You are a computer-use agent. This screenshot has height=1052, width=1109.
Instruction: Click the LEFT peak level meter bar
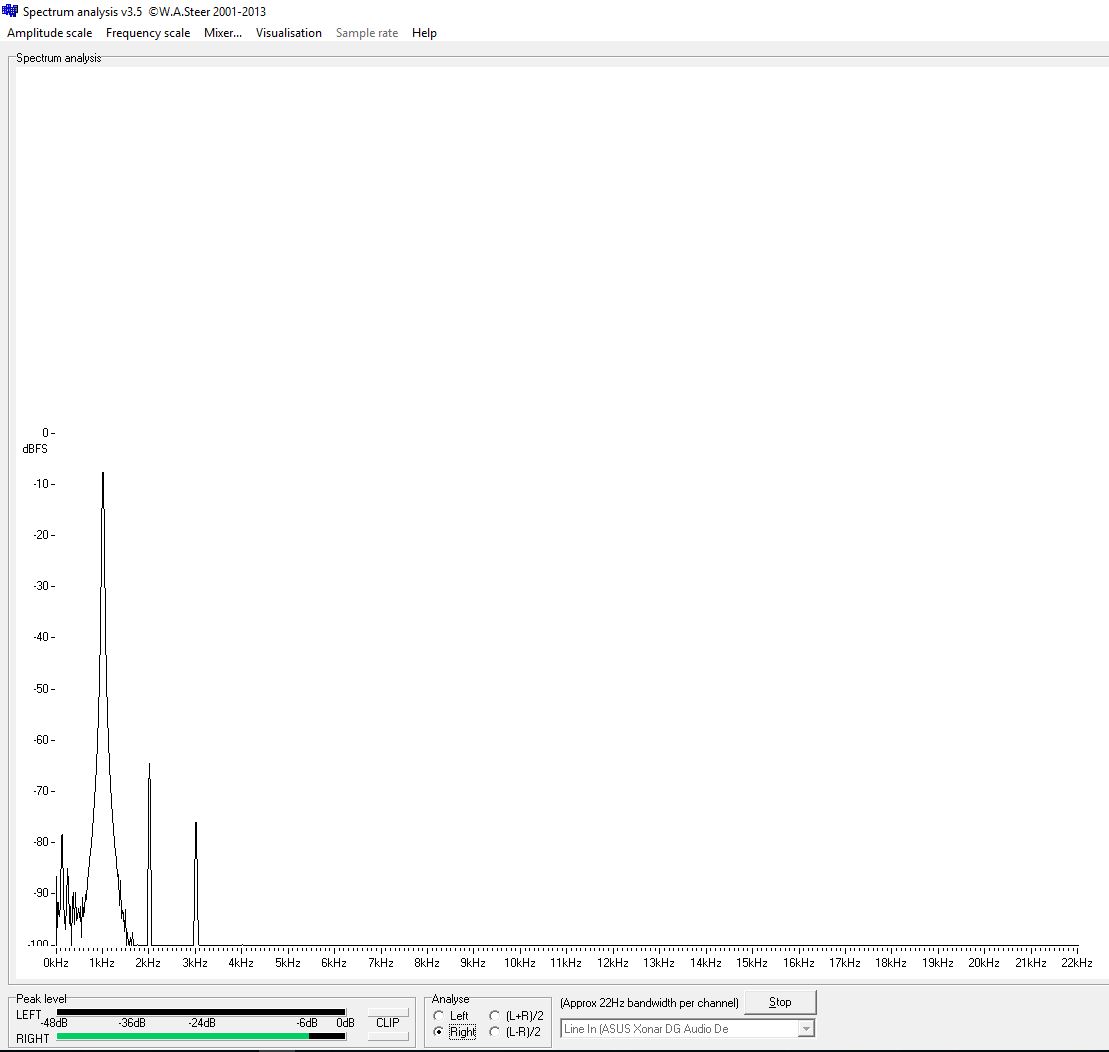[201, 1012]
